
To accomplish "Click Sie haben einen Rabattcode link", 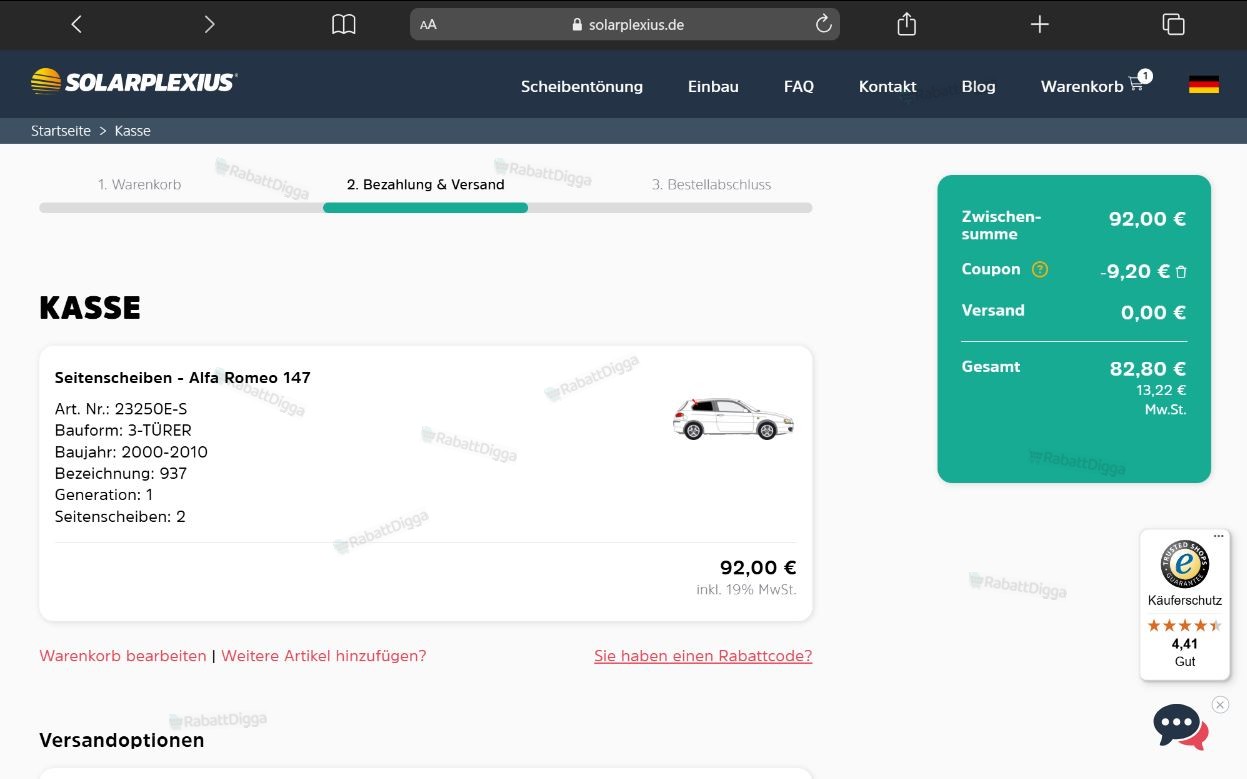I will pyautogui.click(x=703, y=656).
